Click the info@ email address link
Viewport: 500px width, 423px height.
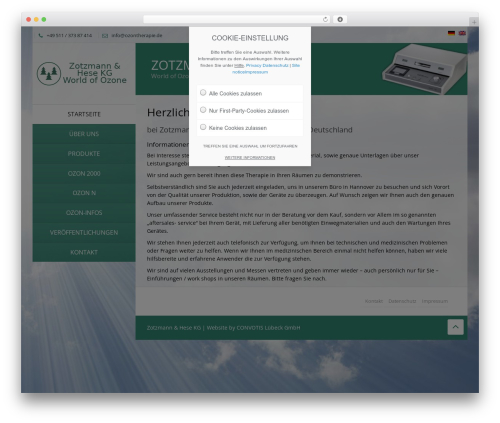click(137, 35)
